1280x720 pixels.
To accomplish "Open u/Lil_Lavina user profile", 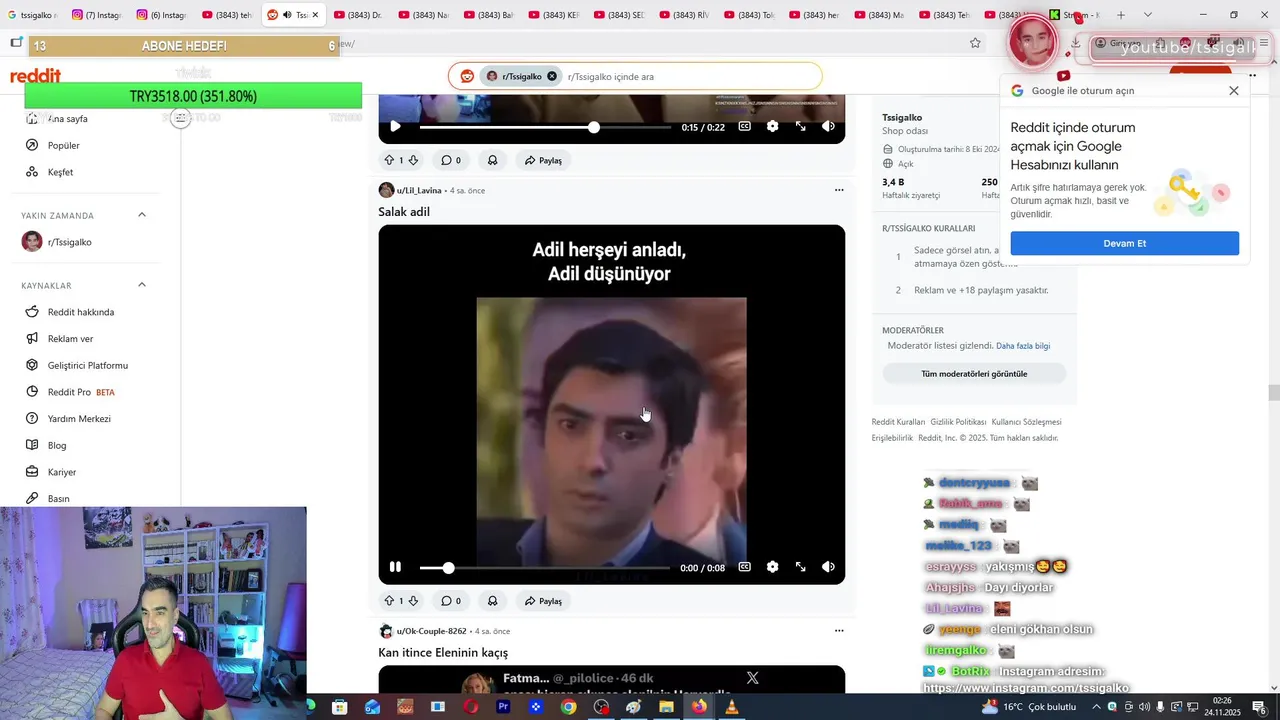I will (x=419, y=190).
